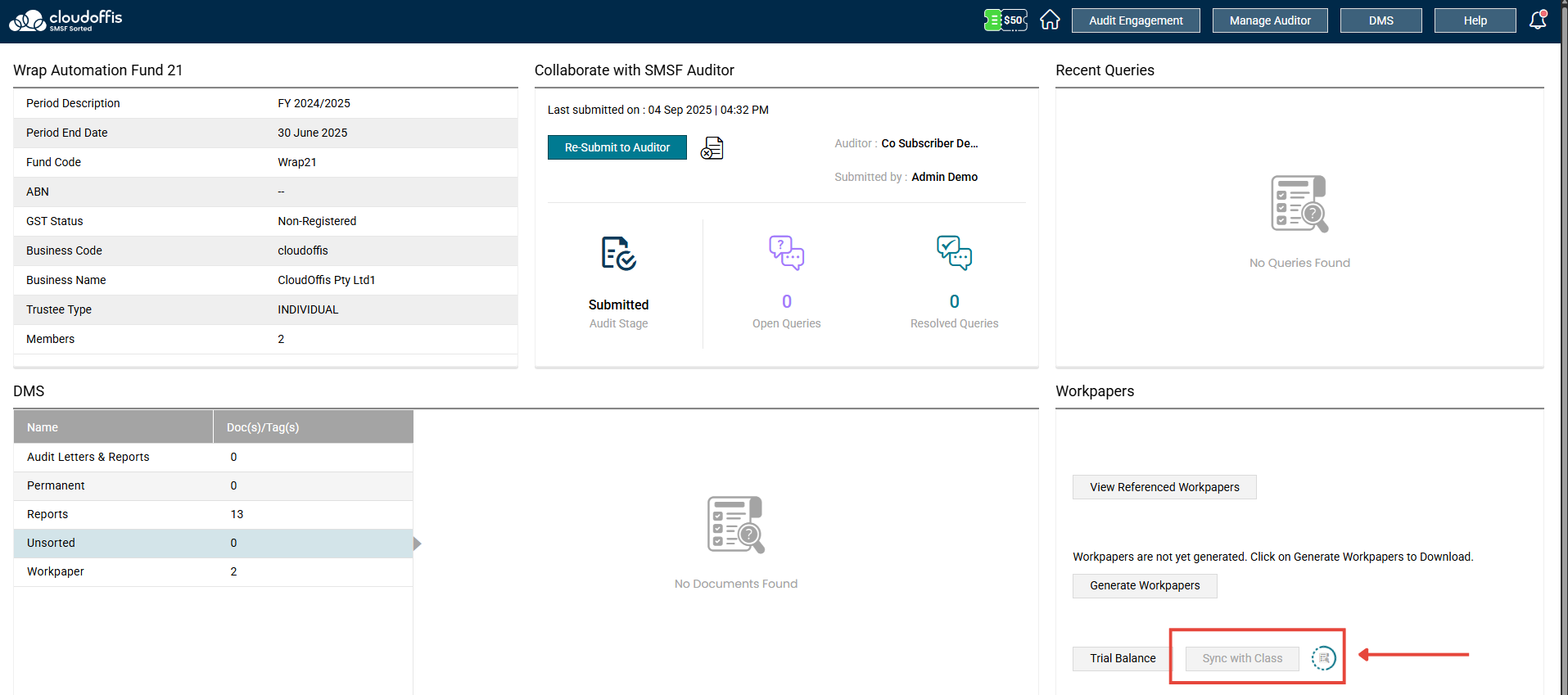Open the notifications bell
Image resolution: width=1568 pixels, height=695 pixels.
1538,20
